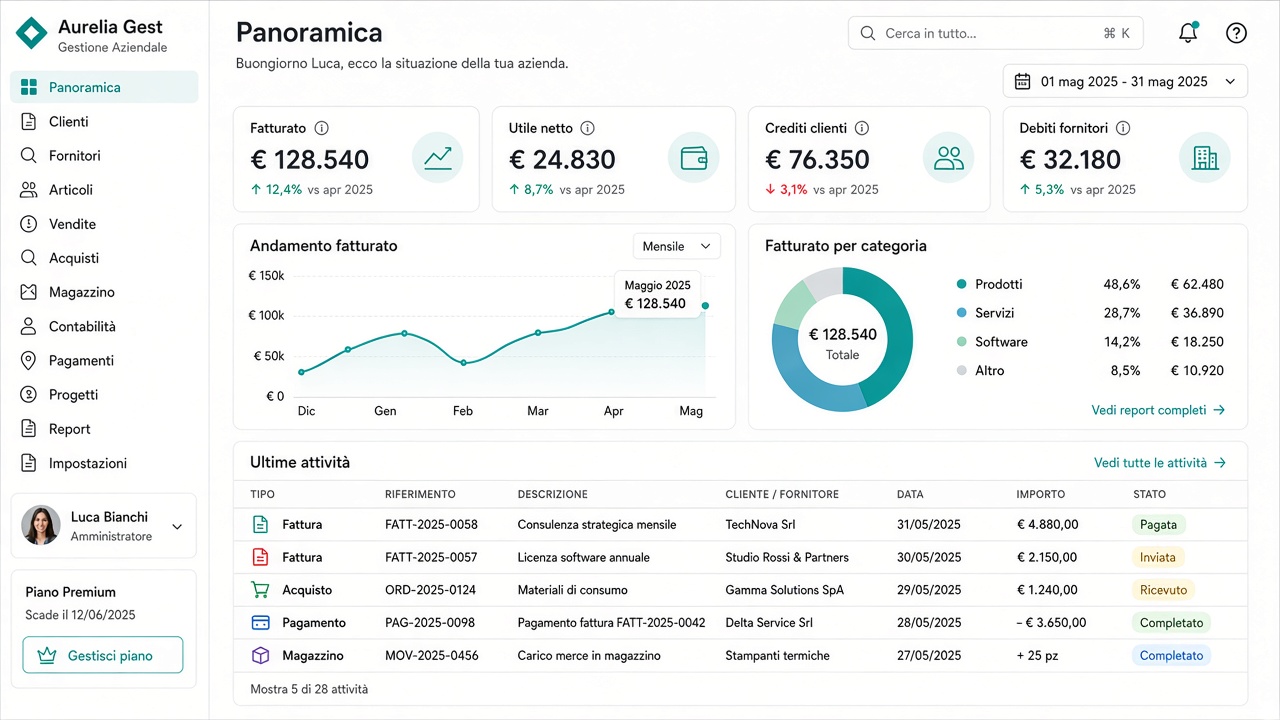Click the Pagata status badge
The width and height of the screenshot is (1280, 720).
click(1159, 524)
